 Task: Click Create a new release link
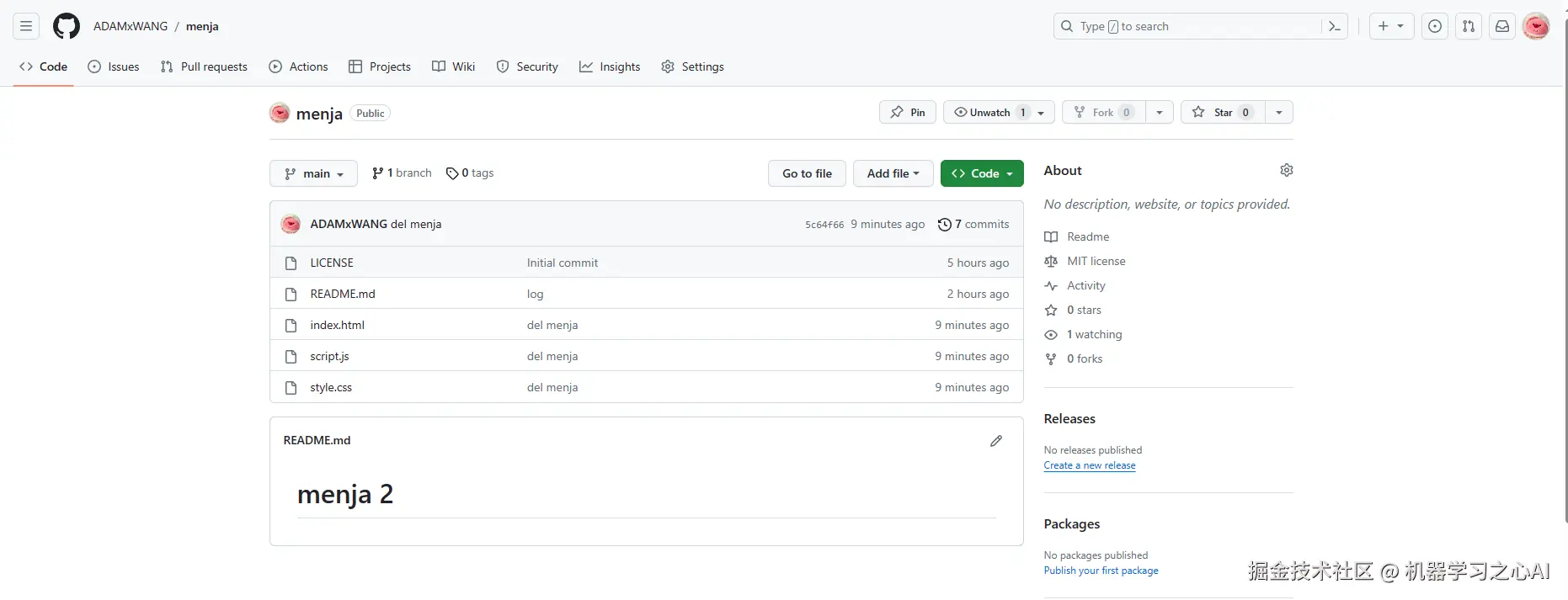tap(1090, 465)
